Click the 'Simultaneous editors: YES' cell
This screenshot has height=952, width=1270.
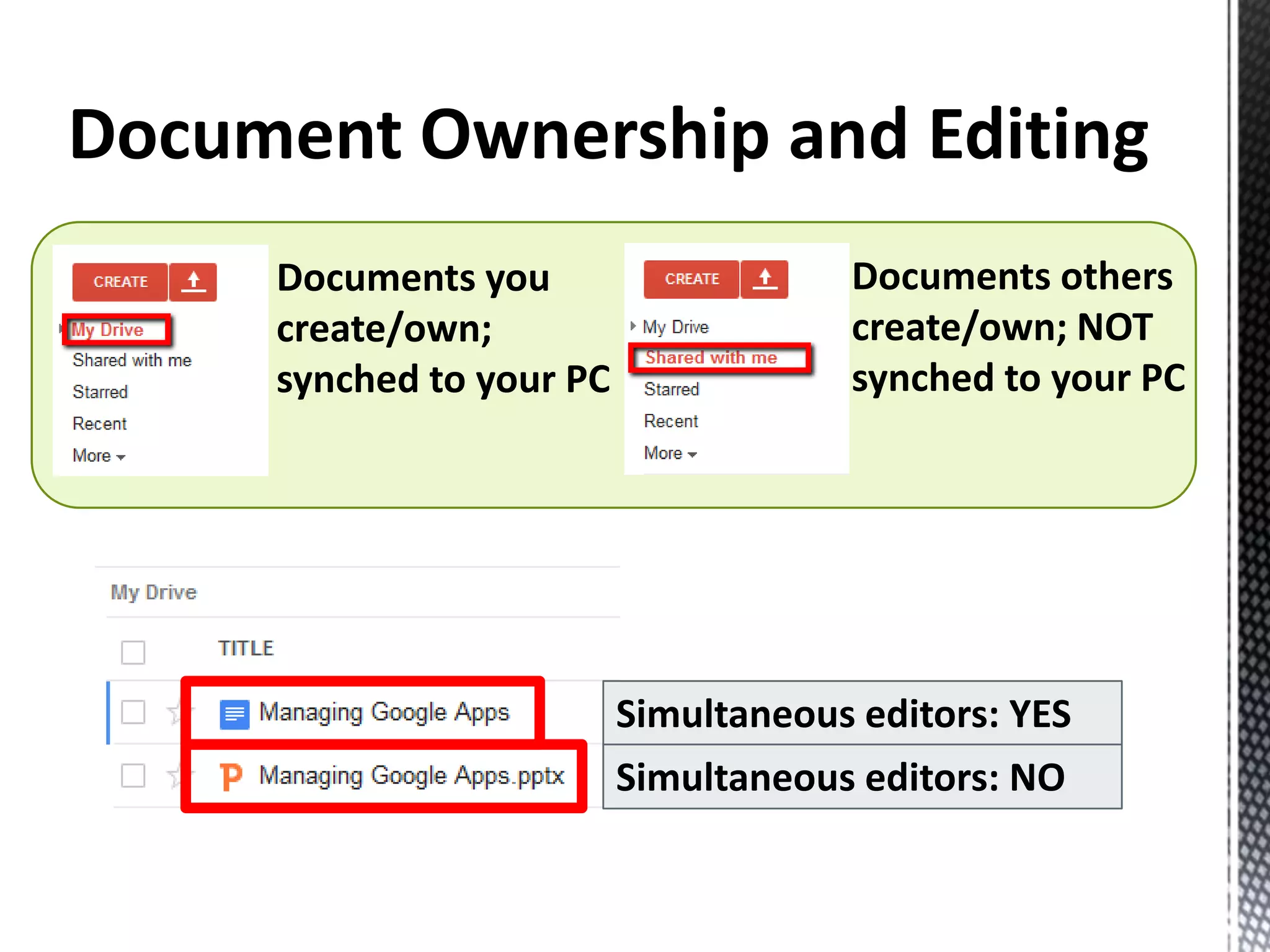coord(862,713)
